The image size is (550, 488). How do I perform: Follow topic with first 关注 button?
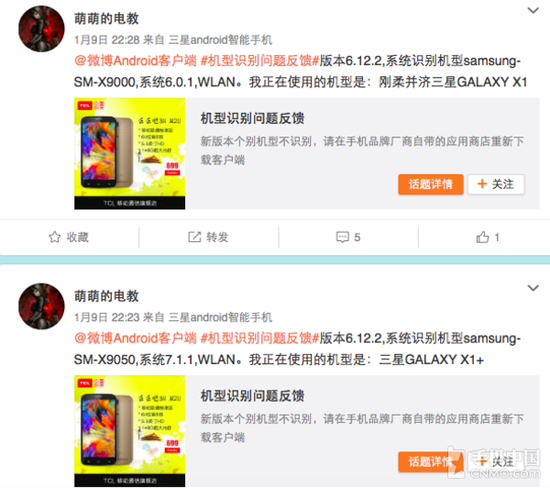(x=496, y=184)
